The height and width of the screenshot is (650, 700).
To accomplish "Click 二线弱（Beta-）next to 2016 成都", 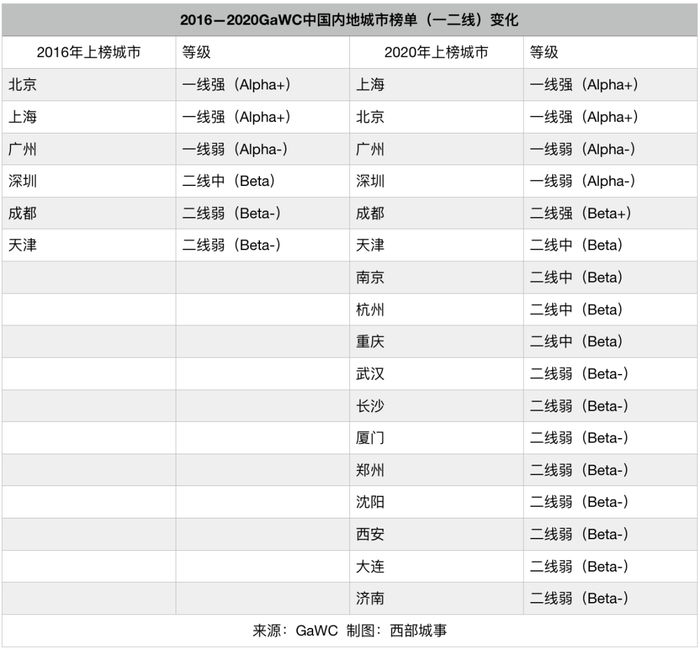I will pos(231,213).
